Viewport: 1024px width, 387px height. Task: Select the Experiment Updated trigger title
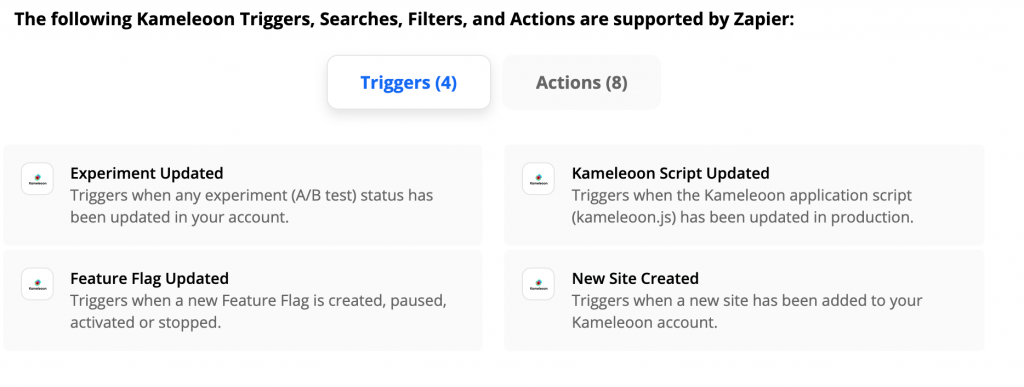[147, 173]
